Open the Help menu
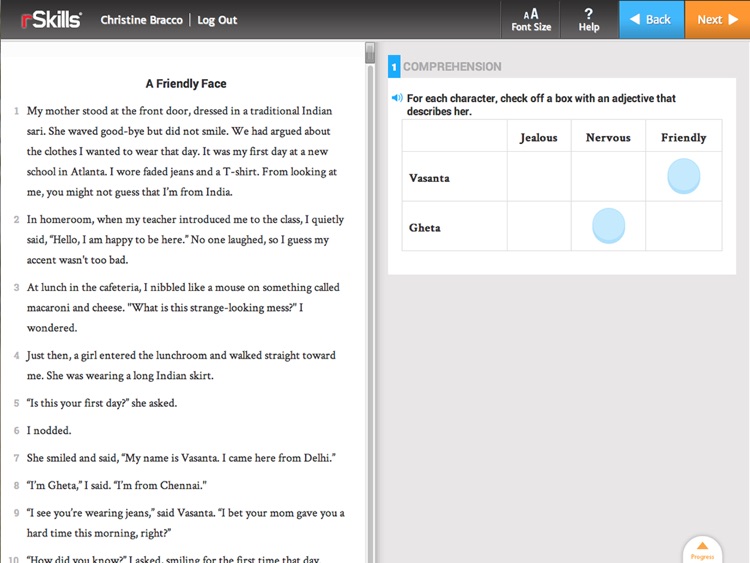The width and height of the screenshot is (750, 563). click(589, 20)
